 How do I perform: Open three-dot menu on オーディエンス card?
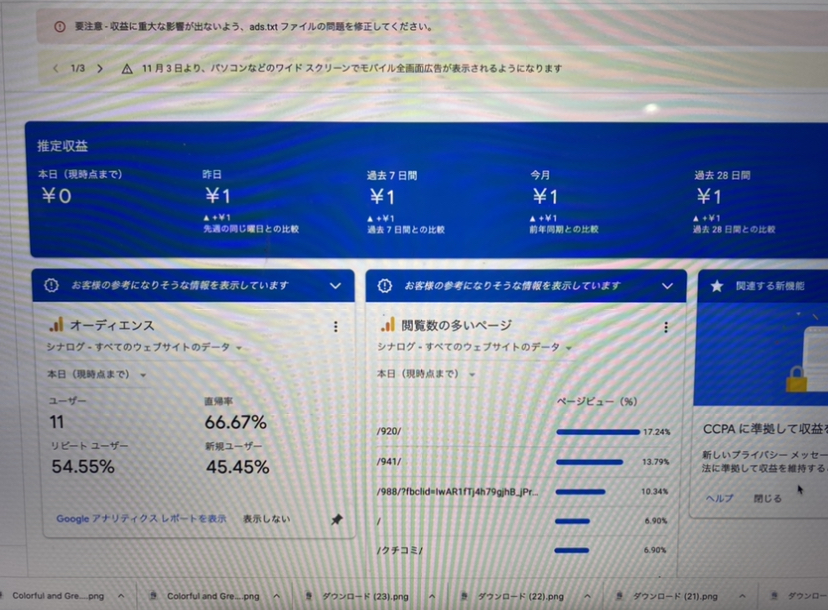tap(335, 326)
